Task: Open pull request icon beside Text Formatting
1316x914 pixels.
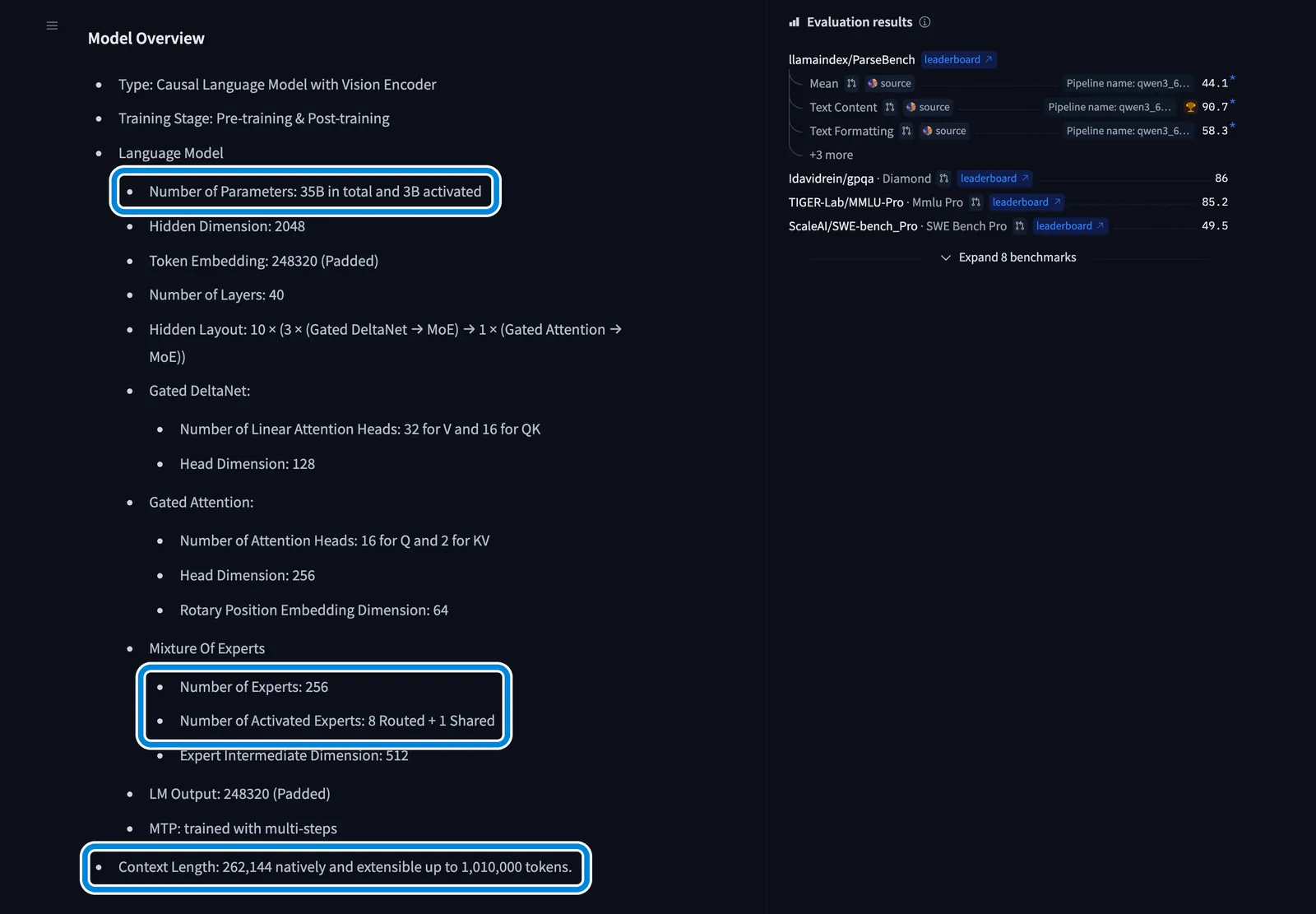Action: 906,131
